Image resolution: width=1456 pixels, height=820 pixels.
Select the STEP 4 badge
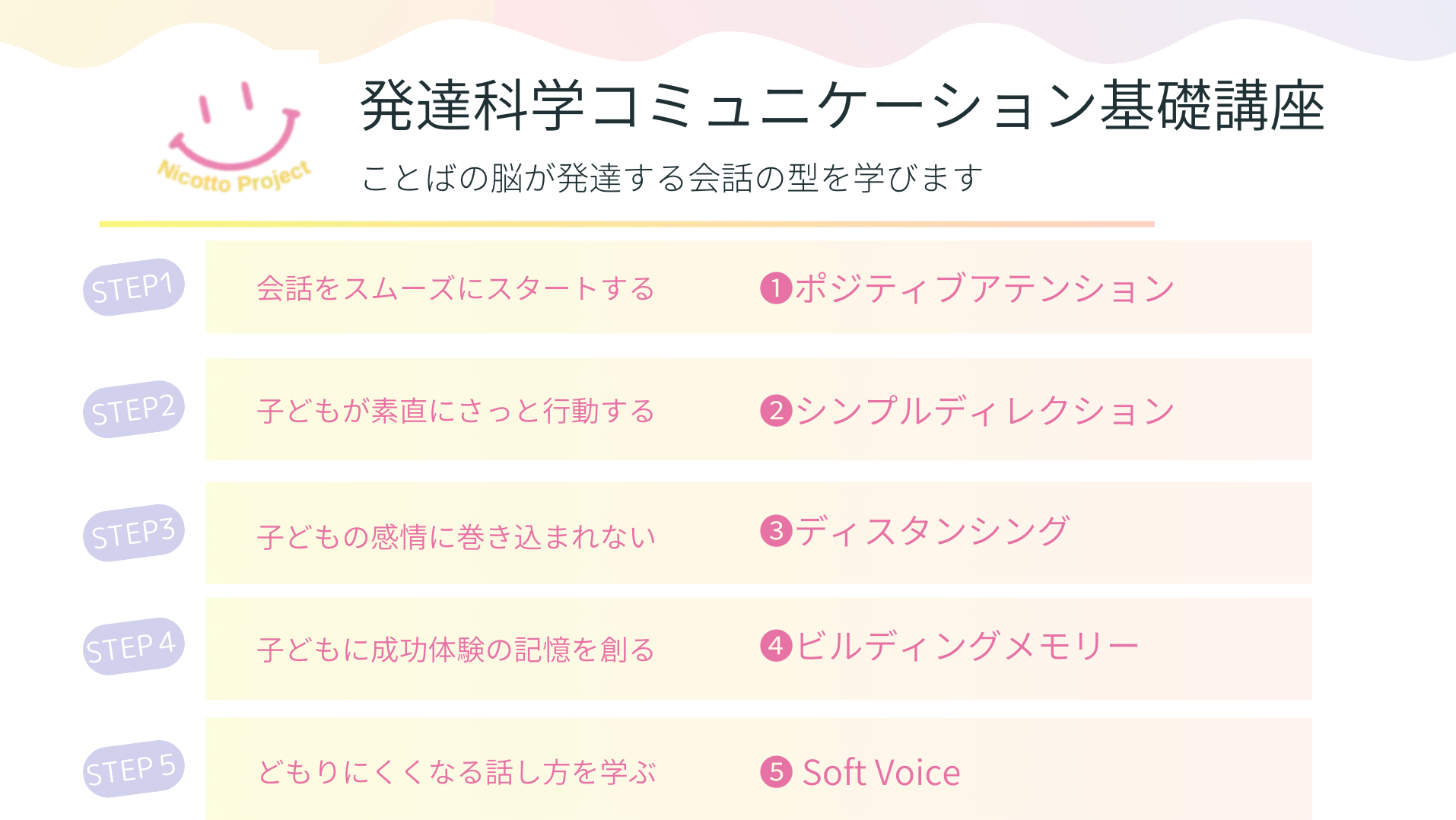133,647
